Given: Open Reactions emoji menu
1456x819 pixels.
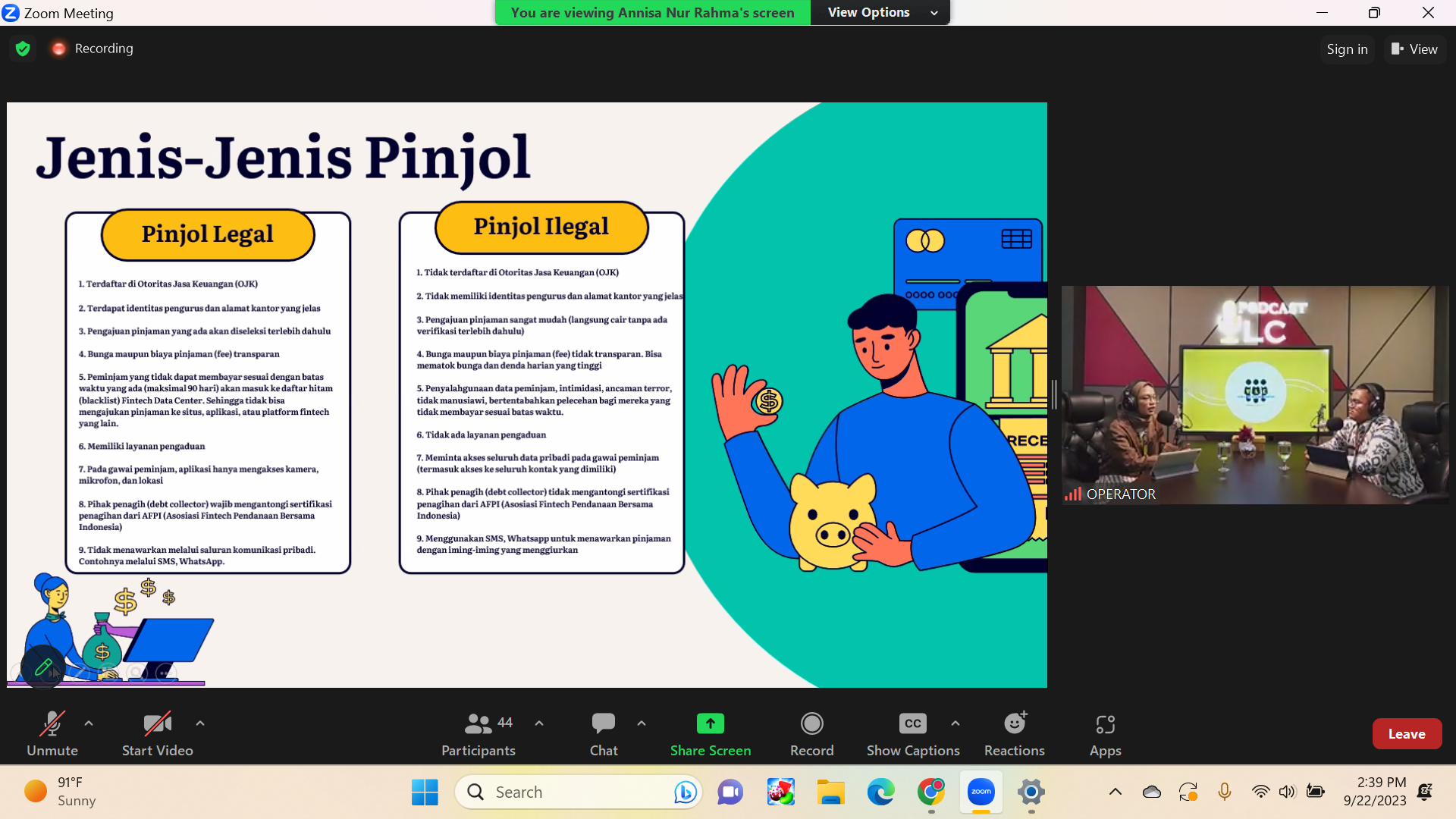Looking at the screenshot, I should click(x=1014, y=733).
